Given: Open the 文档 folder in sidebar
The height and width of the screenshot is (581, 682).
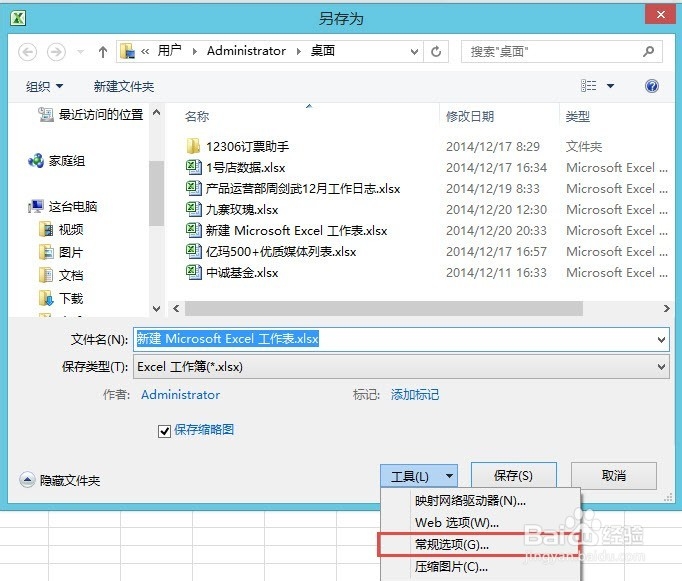Looking at the screenshot, I should 61,275.
